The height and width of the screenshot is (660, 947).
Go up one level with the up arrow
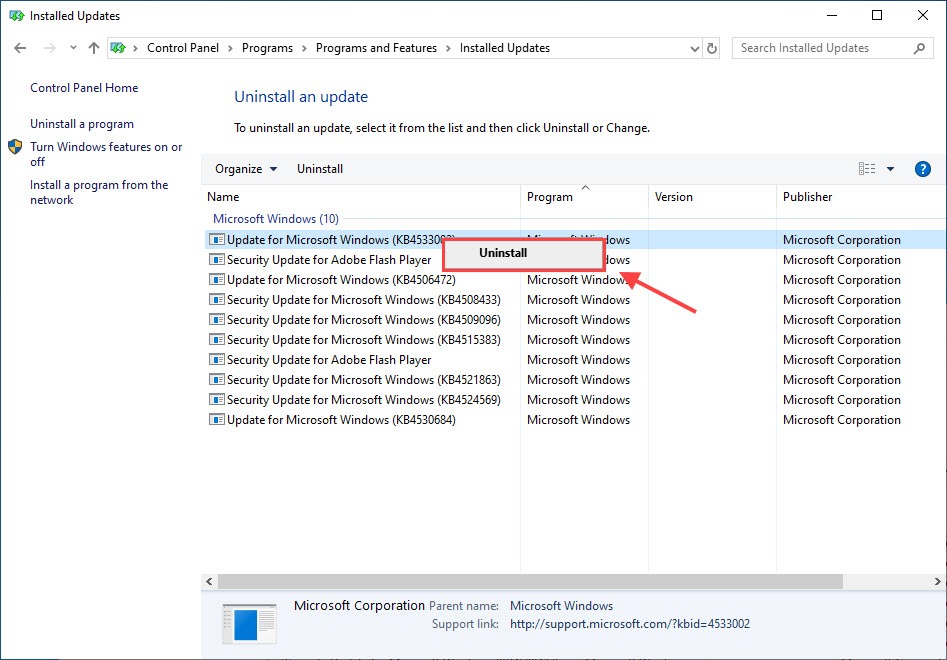pyautogui.click(x=93, y=47)
